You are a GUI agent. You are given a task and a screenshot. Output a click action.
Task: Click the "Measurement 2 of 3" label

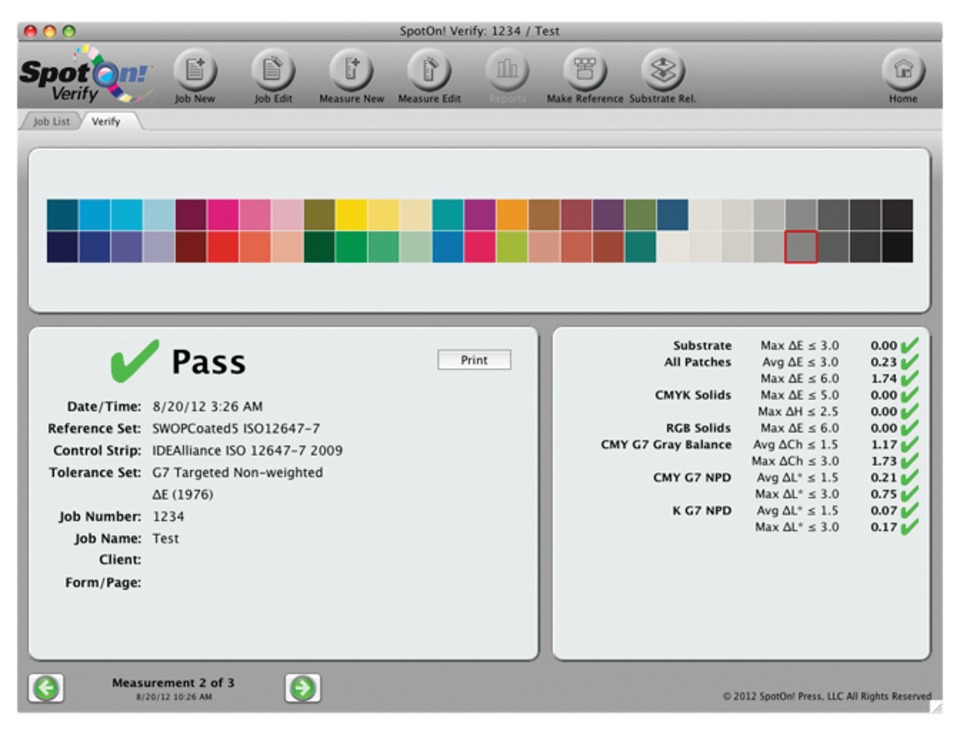[173, 683]
